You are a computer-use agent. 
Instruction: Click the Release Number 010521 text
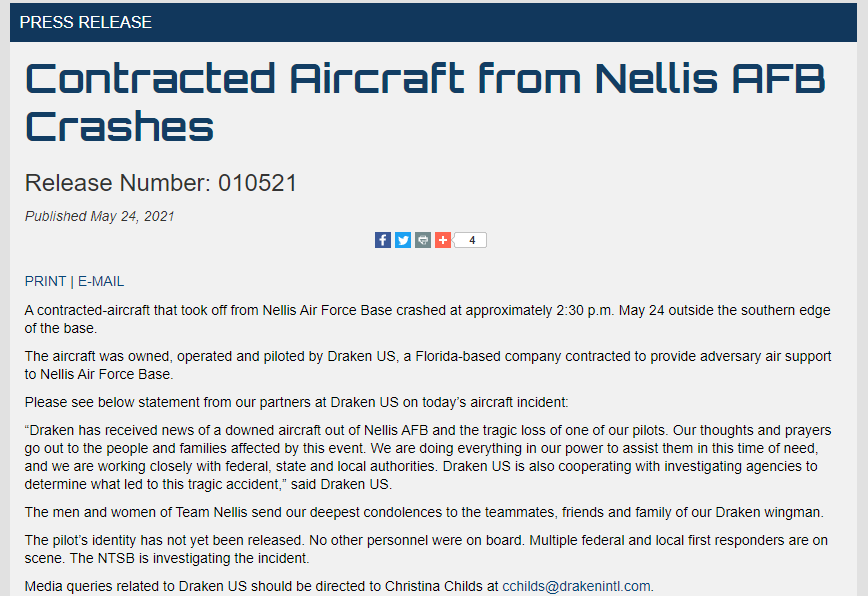click(x=161, y=183)
